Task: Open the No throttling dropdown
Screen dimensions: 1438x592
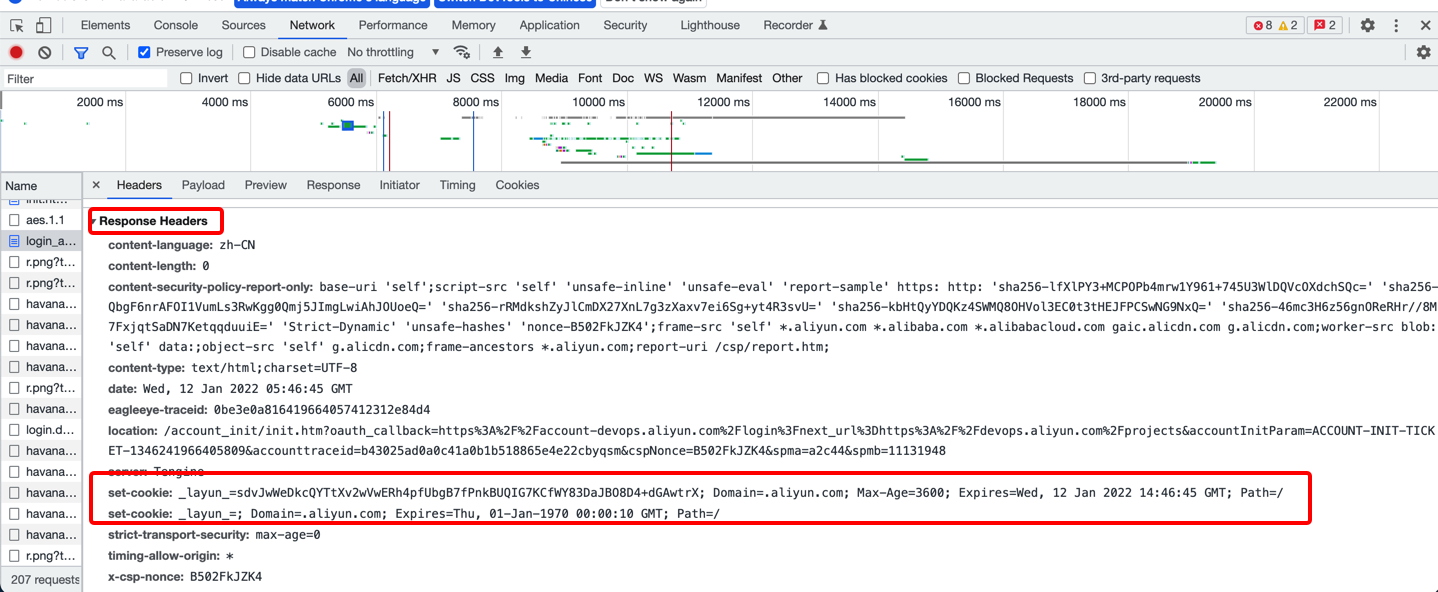Action: coord(393,52)
